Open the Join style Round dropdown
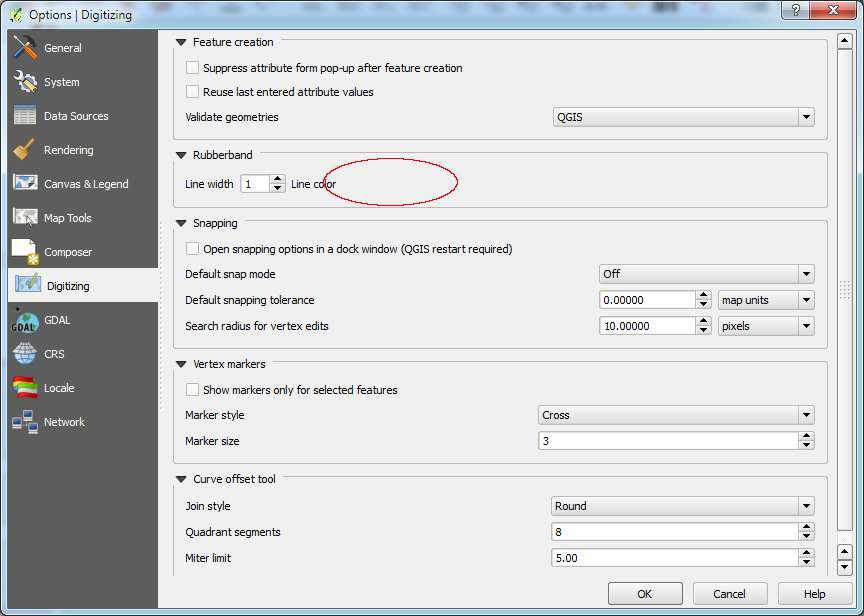864x616 pixels. point(683,506)
